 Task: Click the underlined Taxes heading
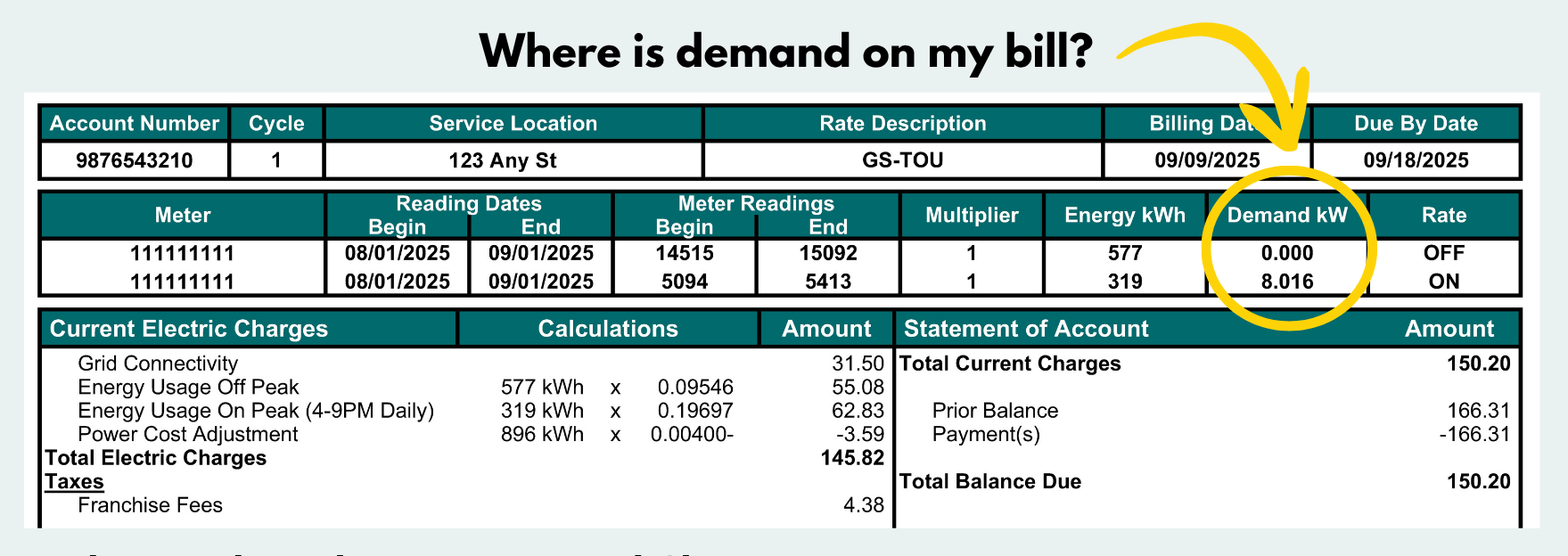pyautogui.click(x=75, y=482)
